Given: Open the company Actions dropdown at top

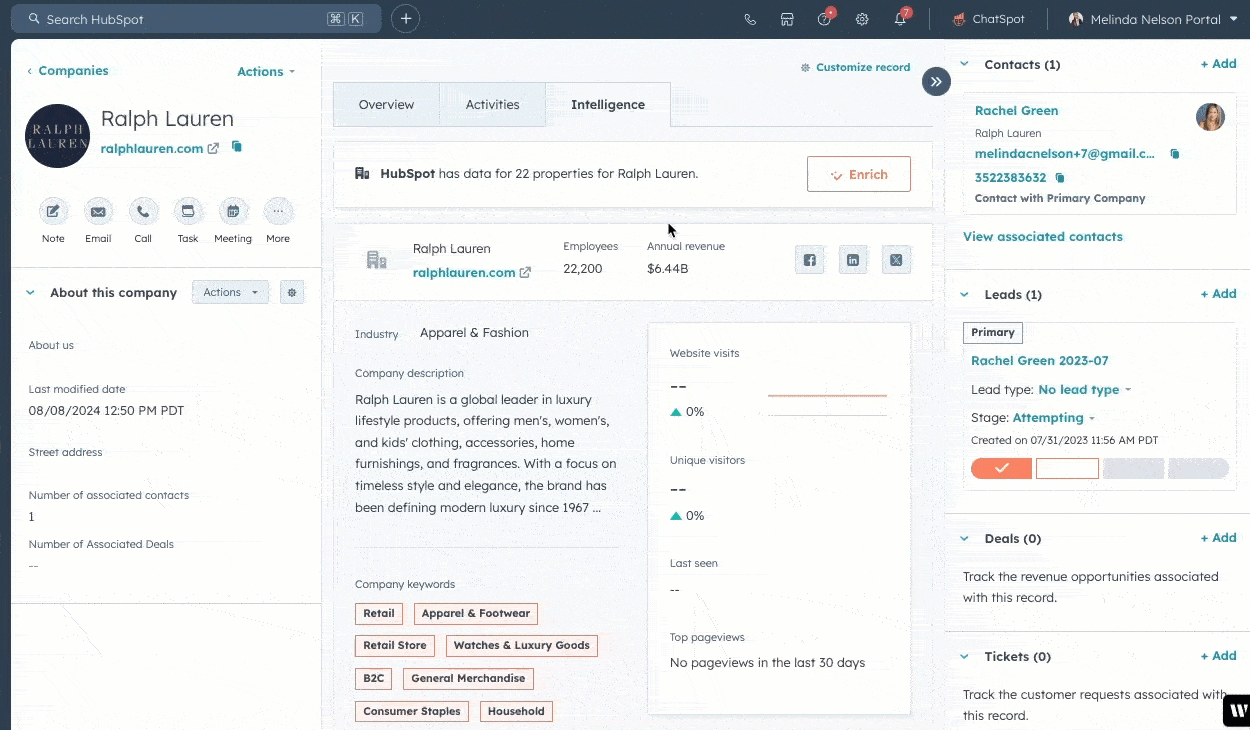Looking at the screenshot, I should click(265, 72).
